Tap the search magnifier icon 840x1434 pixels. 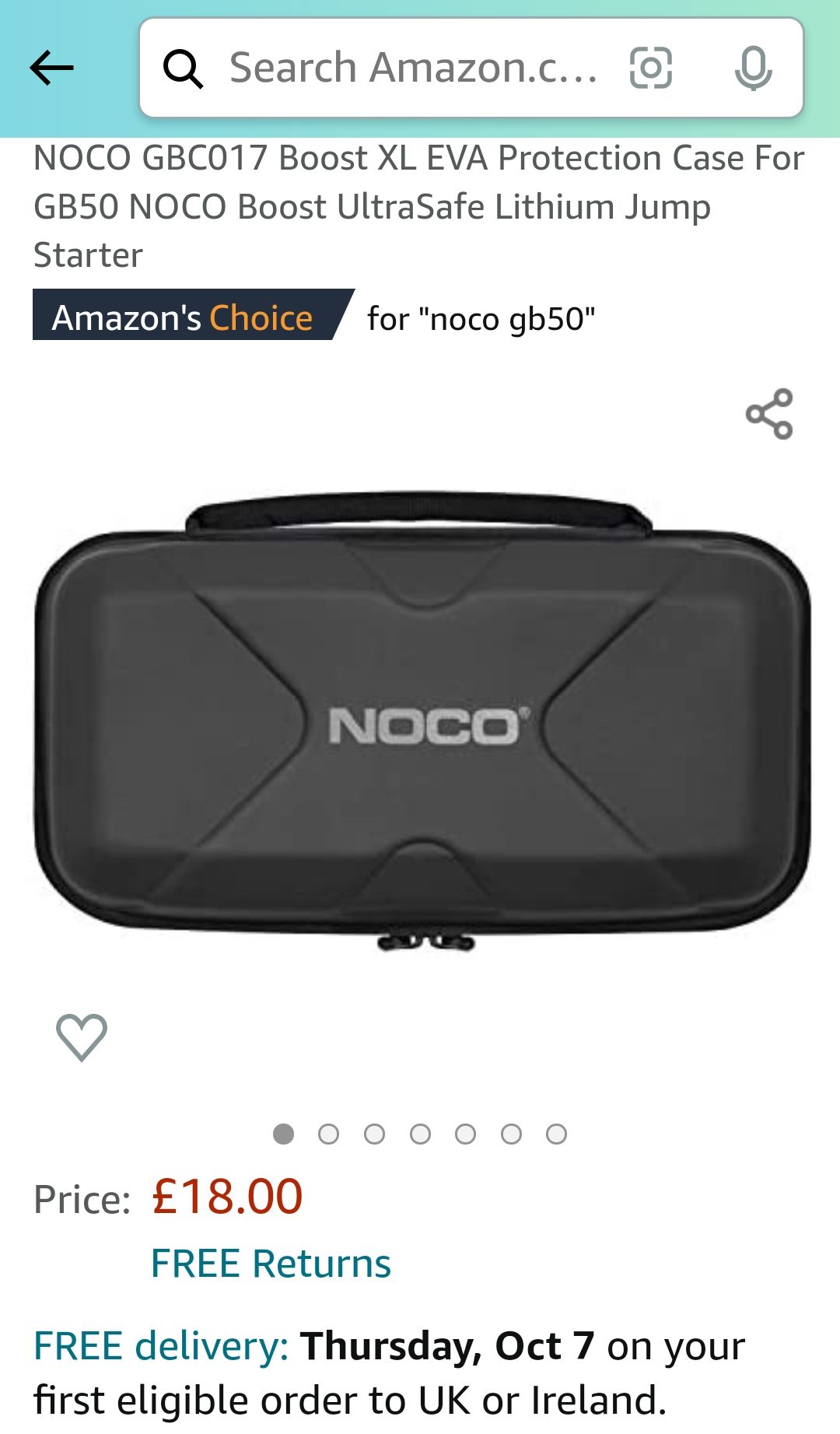coord(184,68)
